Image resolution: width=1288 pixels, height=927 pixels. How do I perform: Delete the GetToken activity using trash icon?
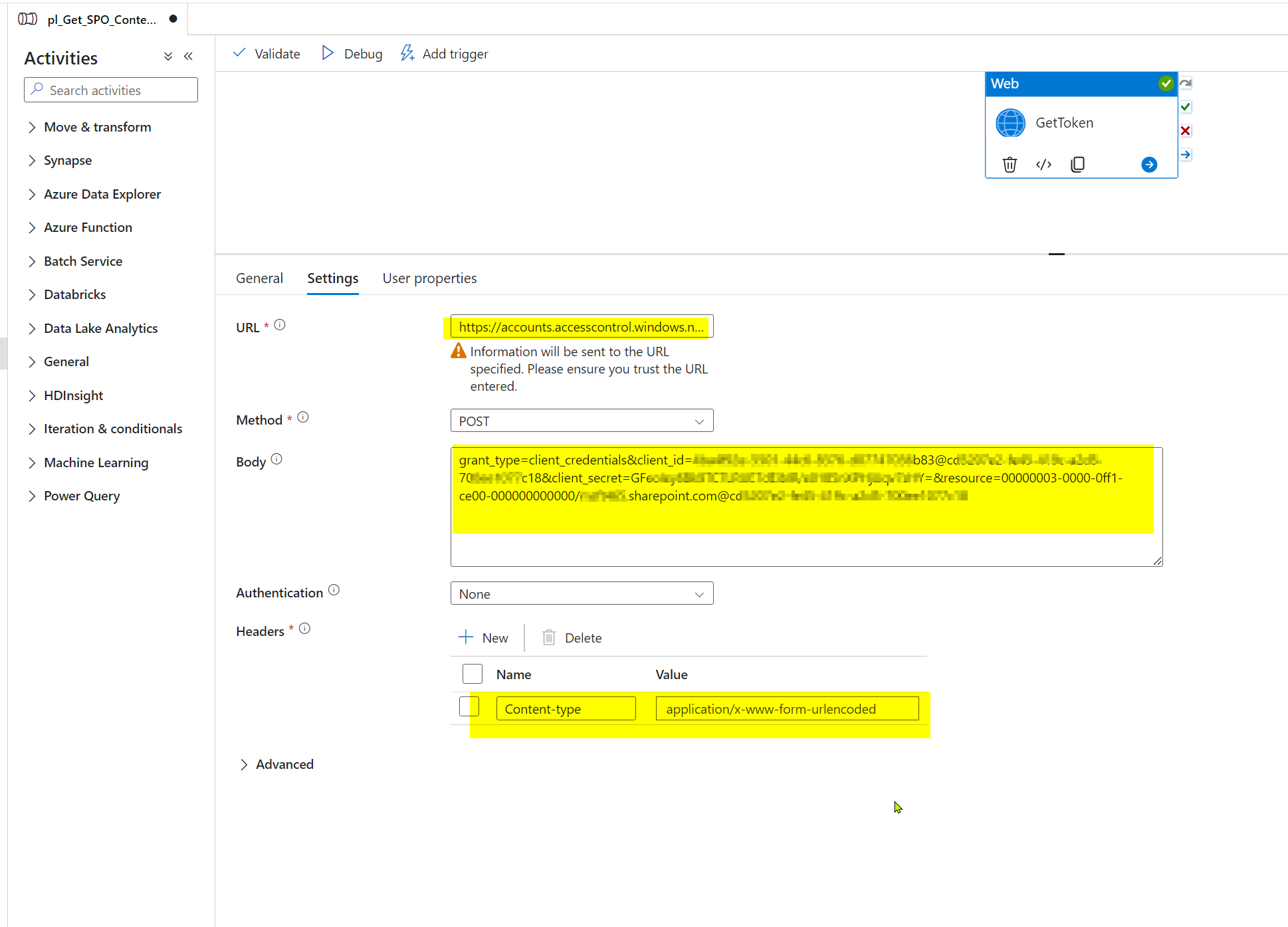coord(1010,164)
